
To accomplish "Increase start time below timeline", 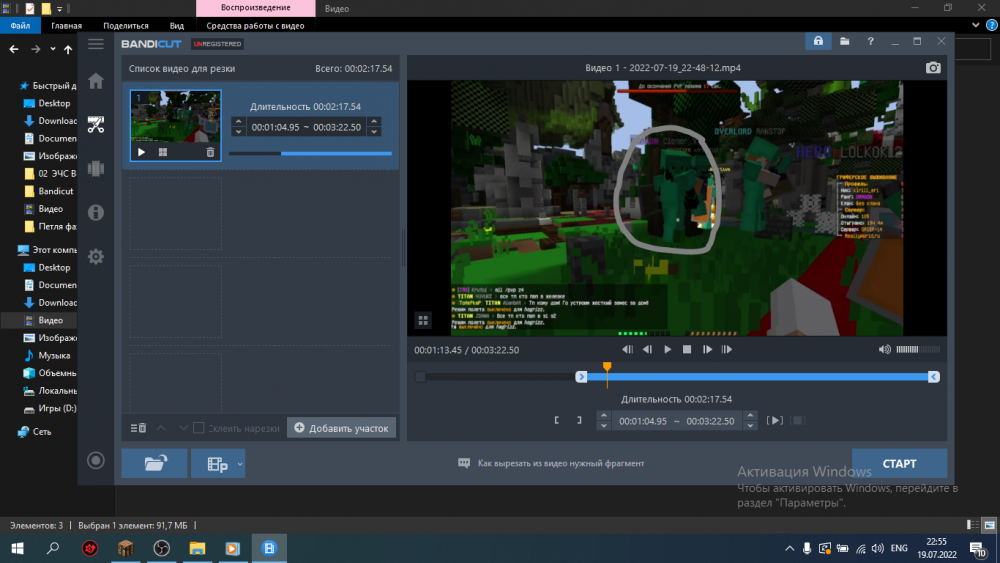I will coord(603,415).
